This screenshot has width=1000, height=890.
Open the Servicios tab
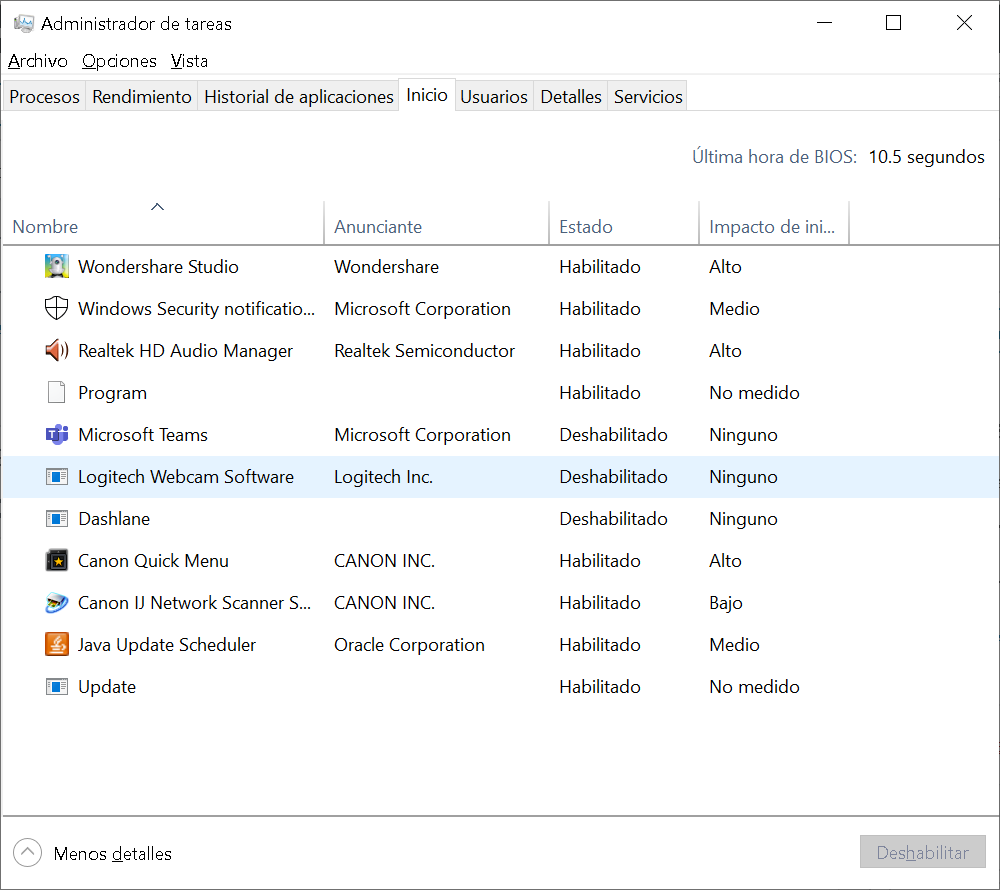[x=648, y=96]
